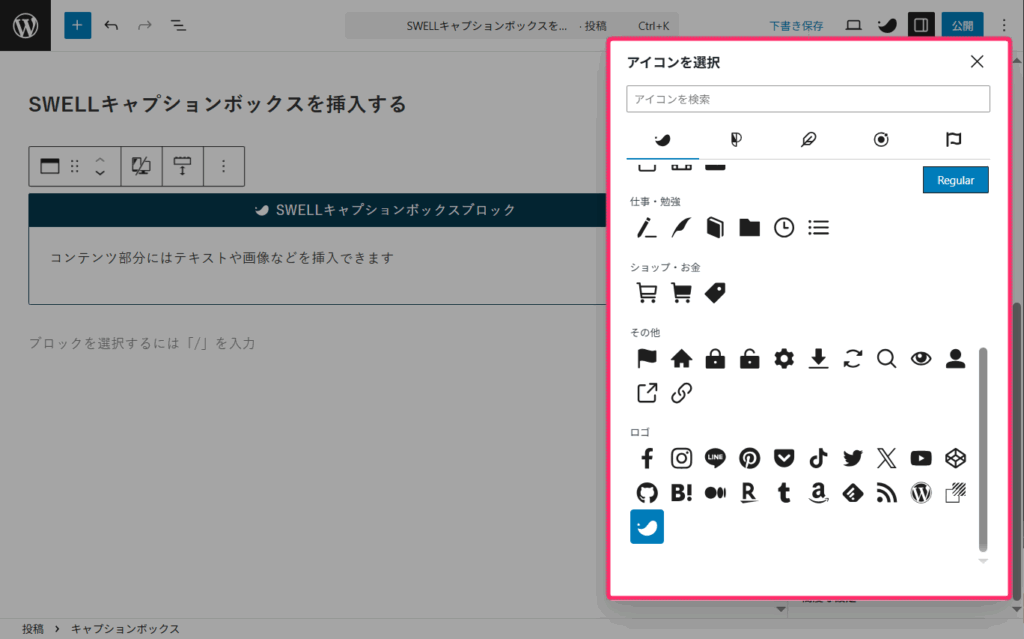The height and width of the screenshot is (639, 1024).
Task: Open the block inserter plus button
Action: [x=77, y=25]
